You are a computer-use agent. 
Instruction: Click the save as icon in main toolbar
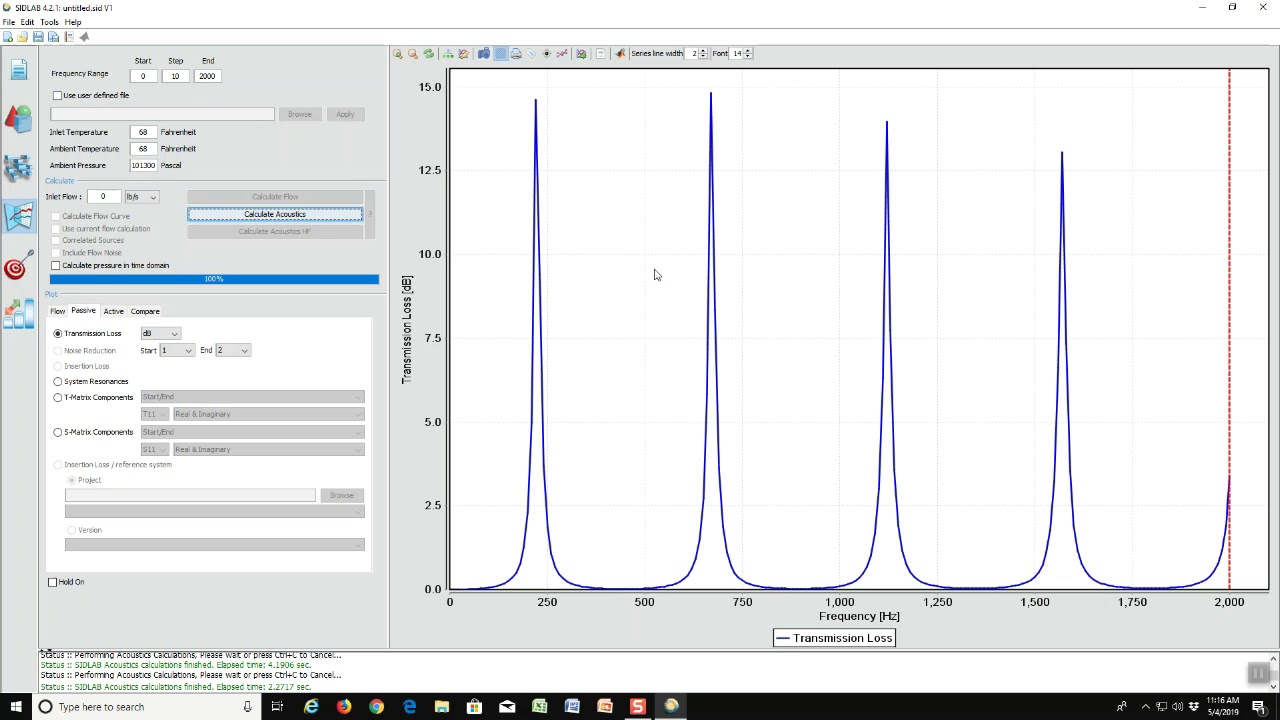(x=53, y=37)
